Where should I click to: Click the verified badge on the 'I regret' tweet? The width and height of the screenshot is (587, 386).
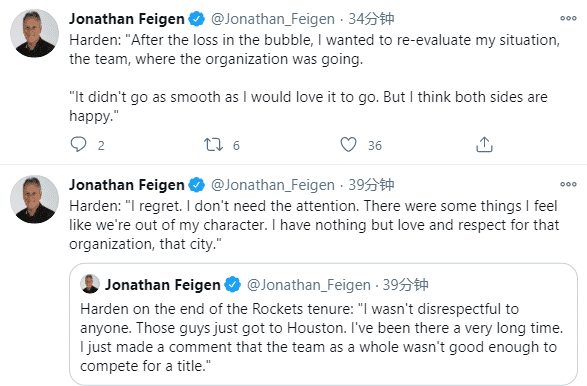coord(197,185)
